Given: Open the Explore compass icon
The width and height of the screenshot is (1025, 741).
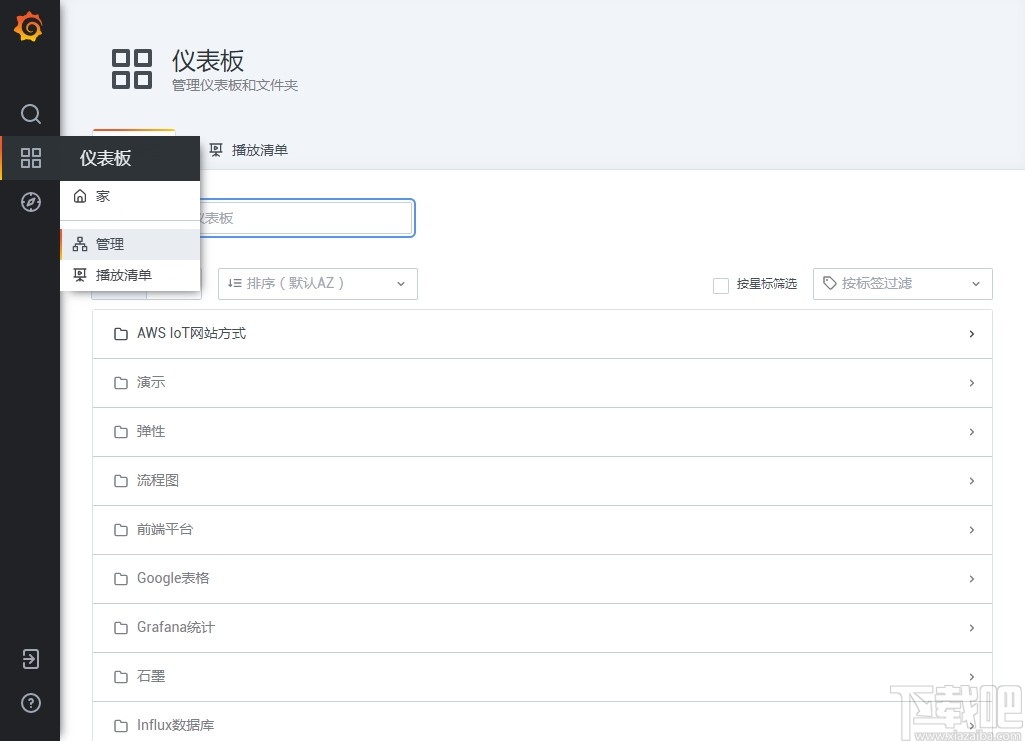Looking at the screenshot, I should [x=30, y=201].
